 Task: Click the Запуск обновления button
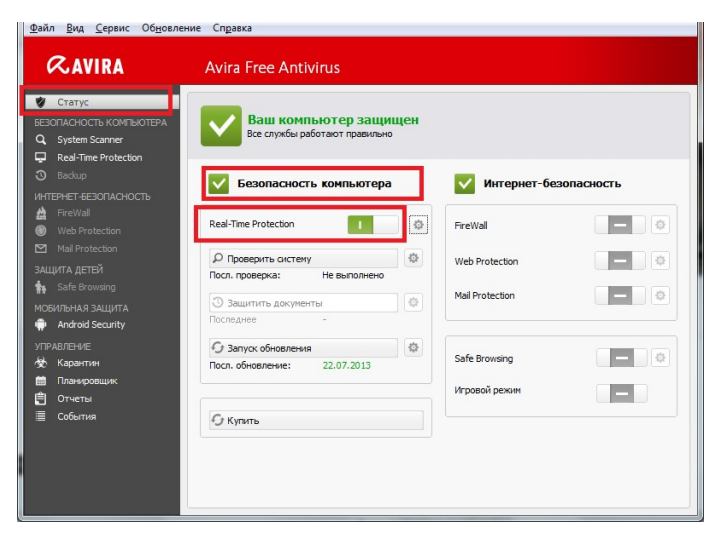pyautogui.click(x=304, y=348)
